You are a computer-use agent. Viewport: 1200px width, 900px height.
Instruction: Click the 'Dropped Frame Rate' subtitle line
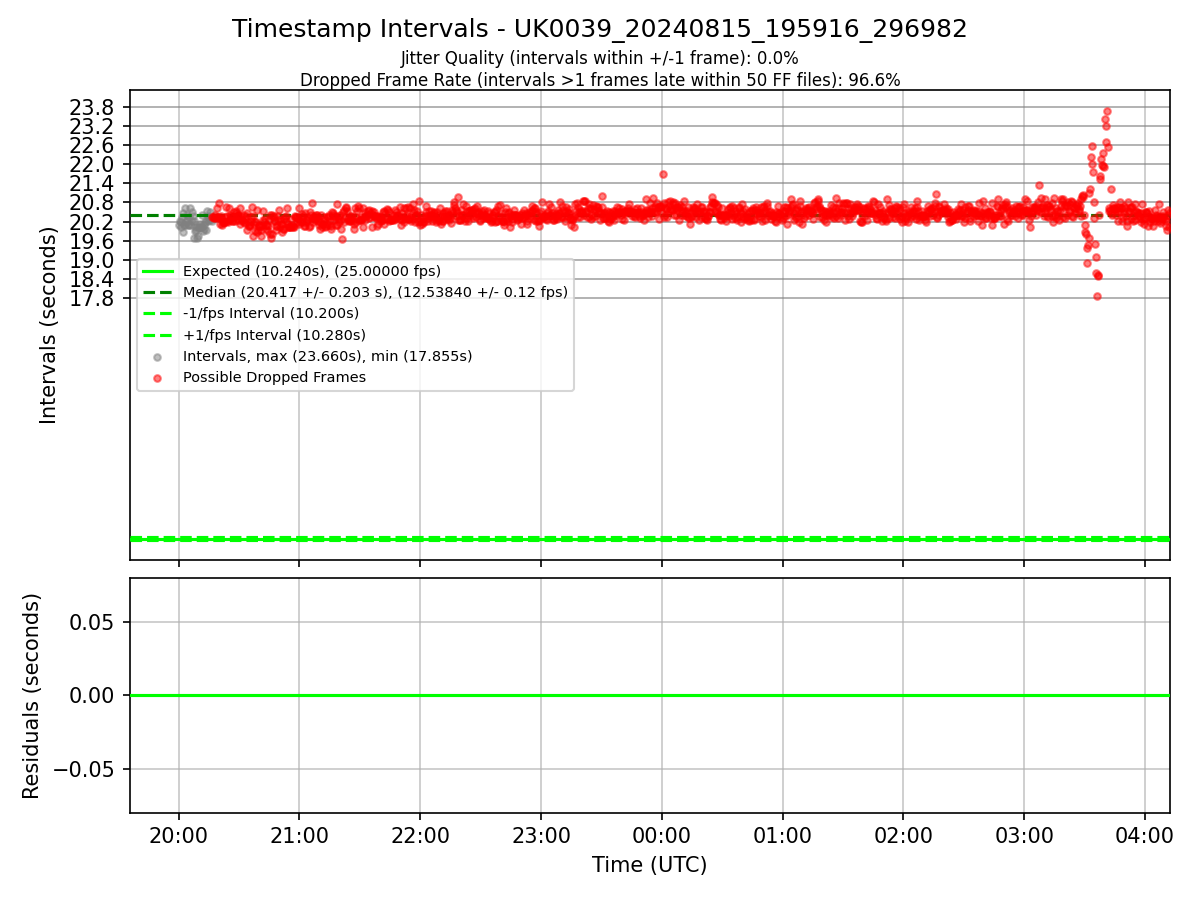click(x=600, y=80)
